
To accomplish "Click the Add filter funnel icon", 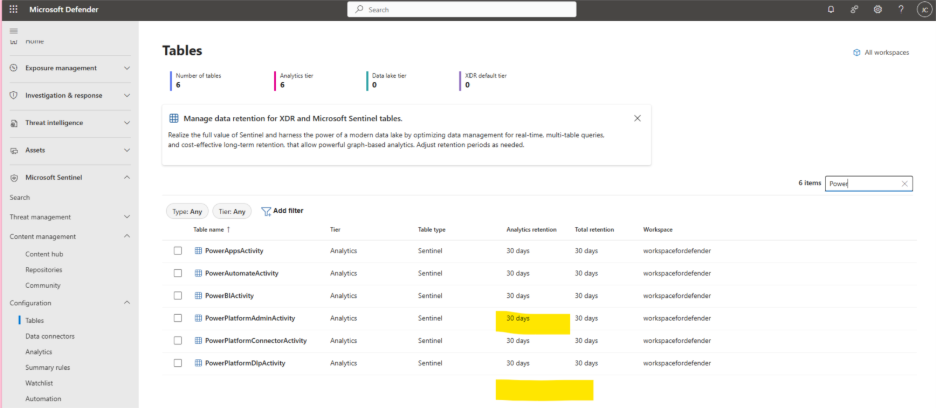I will 266,211.
